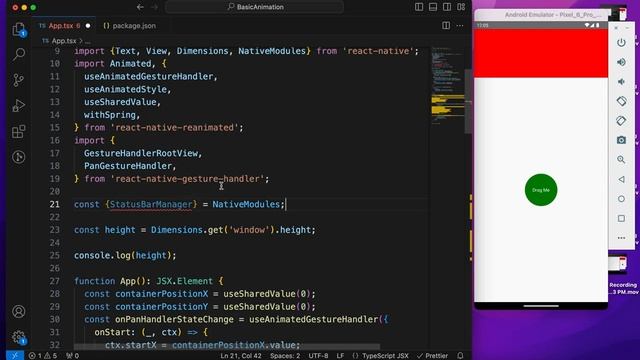Open the Manage settings gear
This screenshot has height=360, width=640.
click(18, 337)
